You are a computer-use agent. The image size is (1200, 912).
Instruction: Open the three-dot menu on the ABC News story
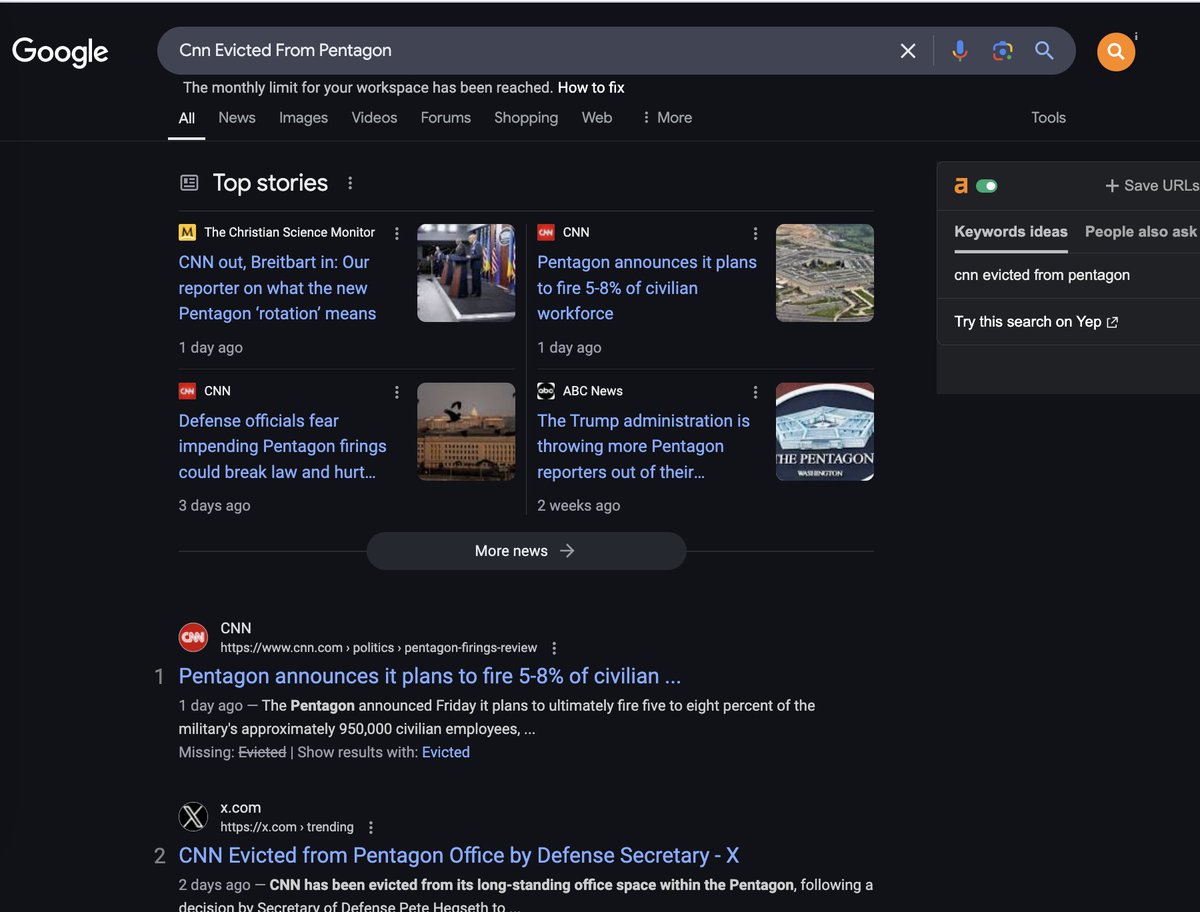point(755,391)
